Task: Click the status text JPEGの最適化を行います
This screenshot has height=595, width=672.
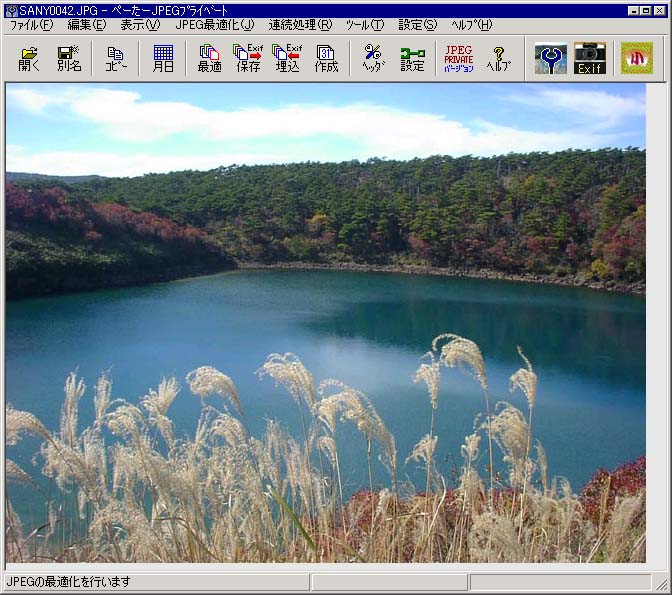Action: (x=69, y=582)
